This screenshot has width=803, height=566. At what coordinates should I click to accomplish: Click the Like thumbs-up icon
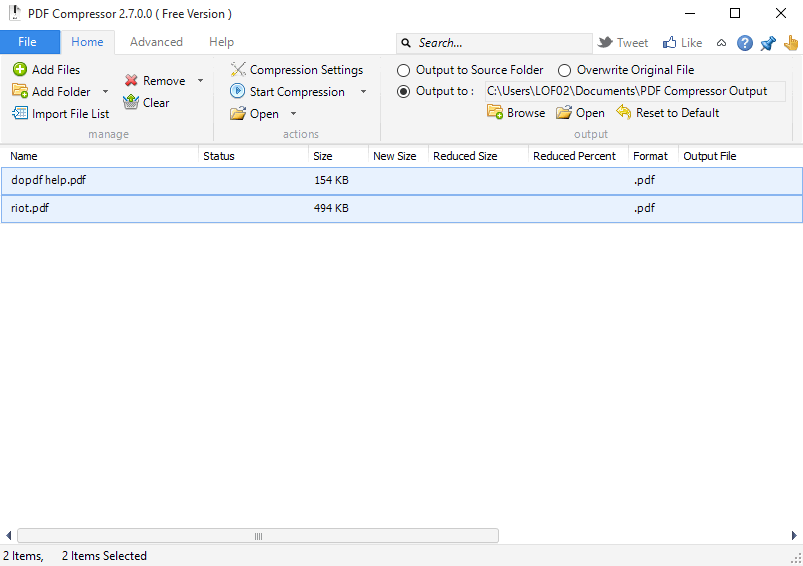click(x=669, y=43)
